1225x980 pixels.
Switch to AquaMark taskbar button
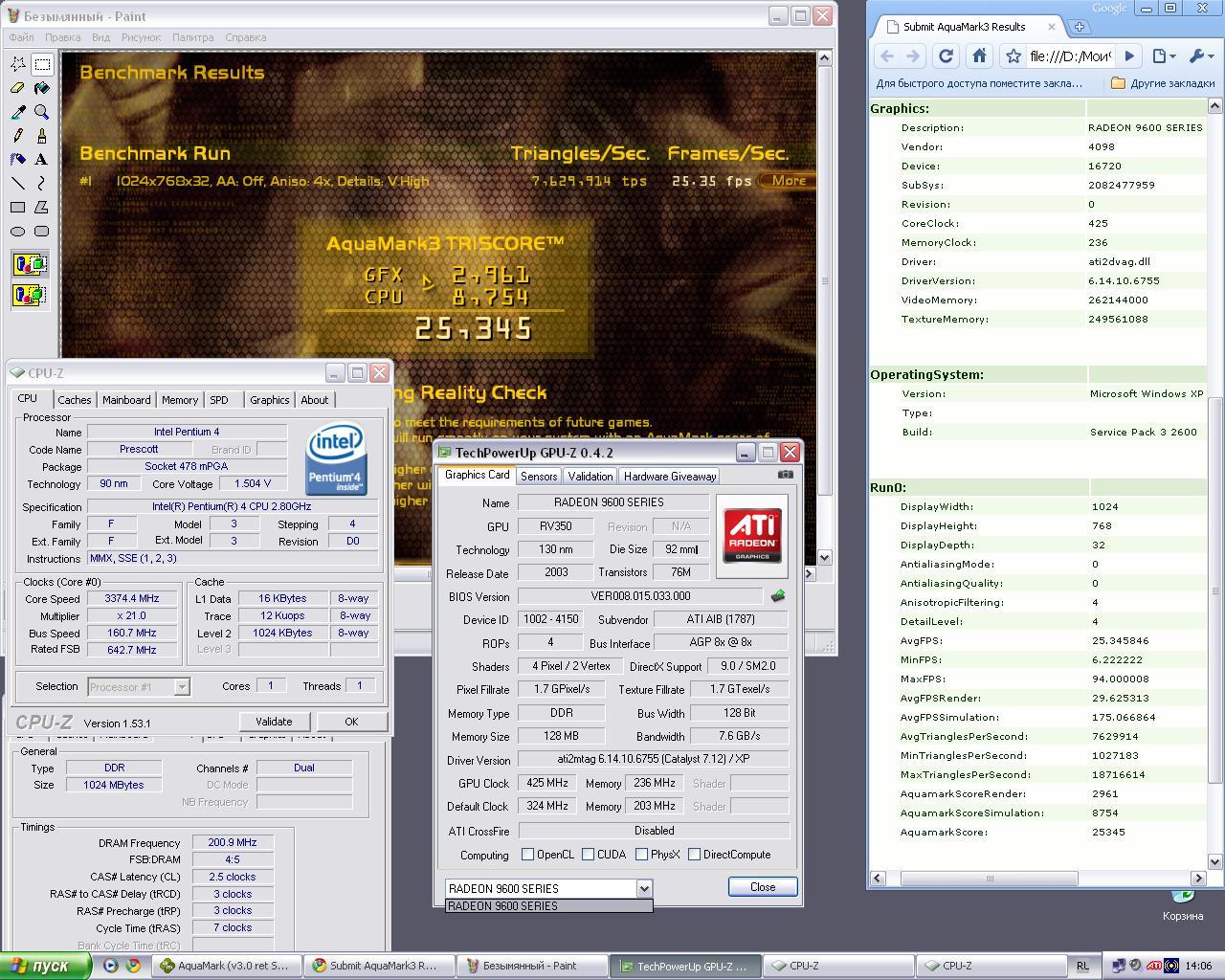[226, 966]
